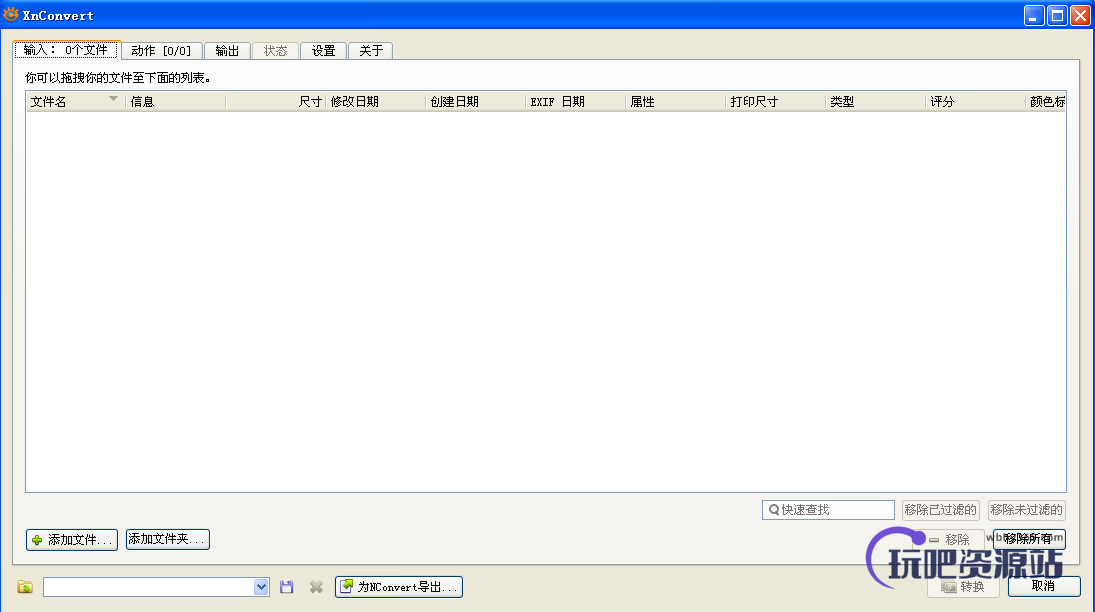The height and width of the screenshot is (612, 1095).
Task: Select the 状态 tab
Action: click(x=275, y=51)
